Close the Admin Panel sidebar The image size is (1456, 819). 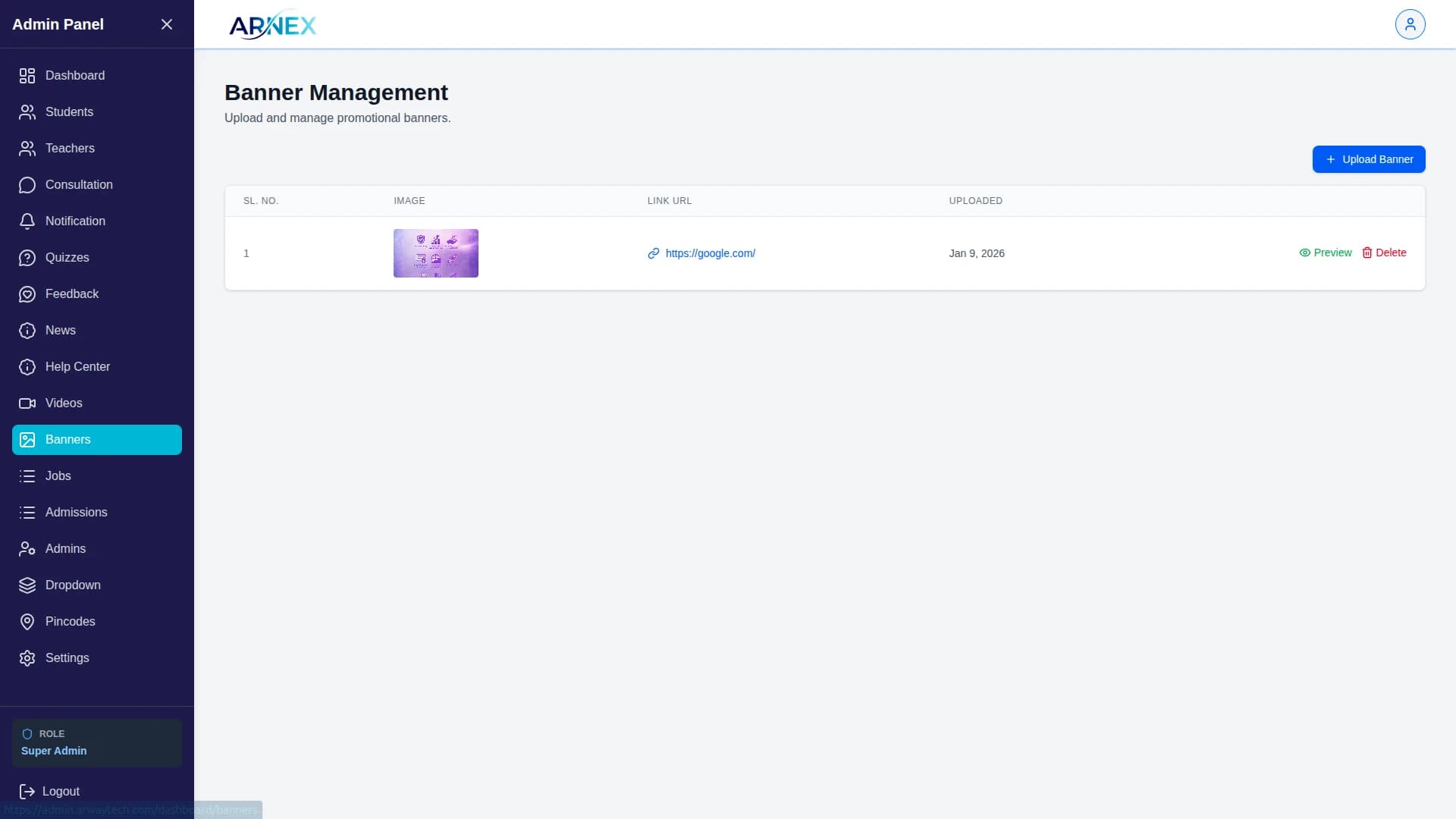[167, 24]
